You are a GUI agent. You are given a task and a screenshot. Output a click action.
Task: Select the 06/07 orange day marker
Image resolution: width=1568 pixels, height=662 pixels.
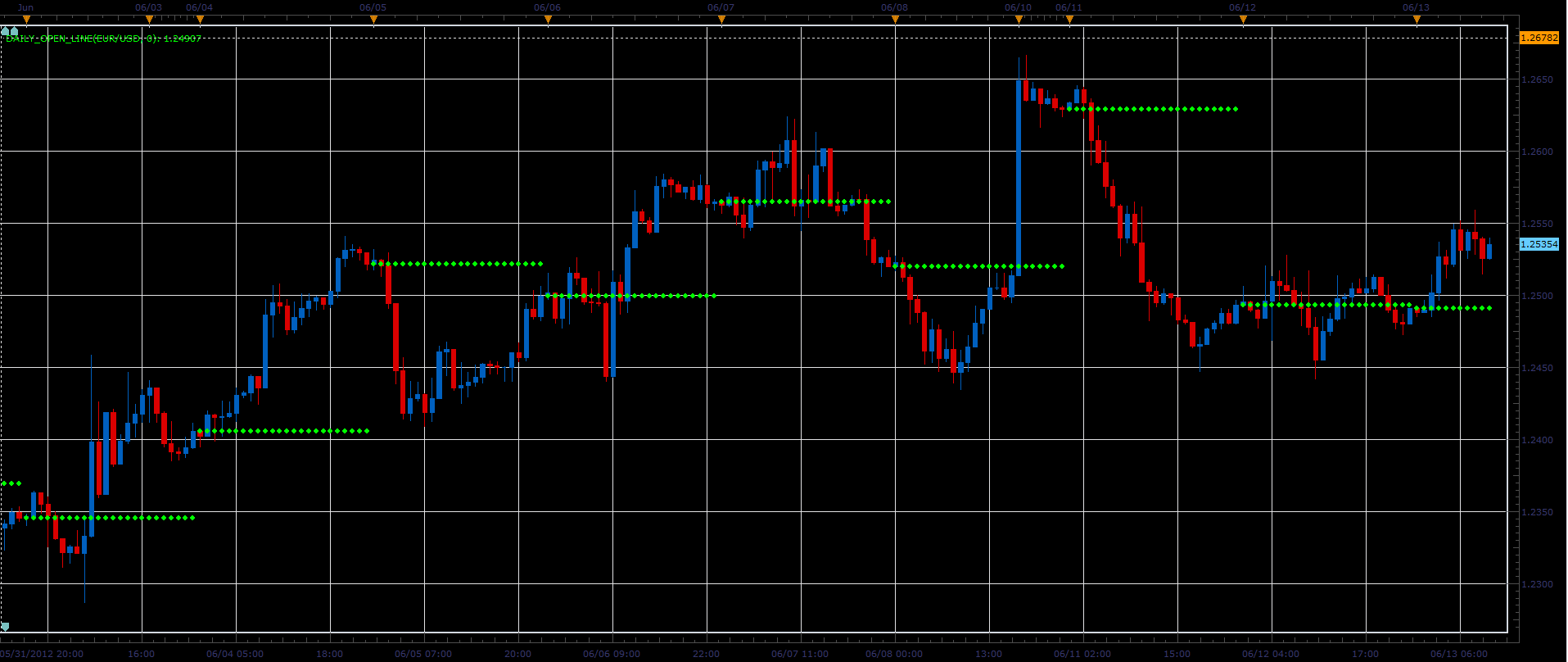721,20
